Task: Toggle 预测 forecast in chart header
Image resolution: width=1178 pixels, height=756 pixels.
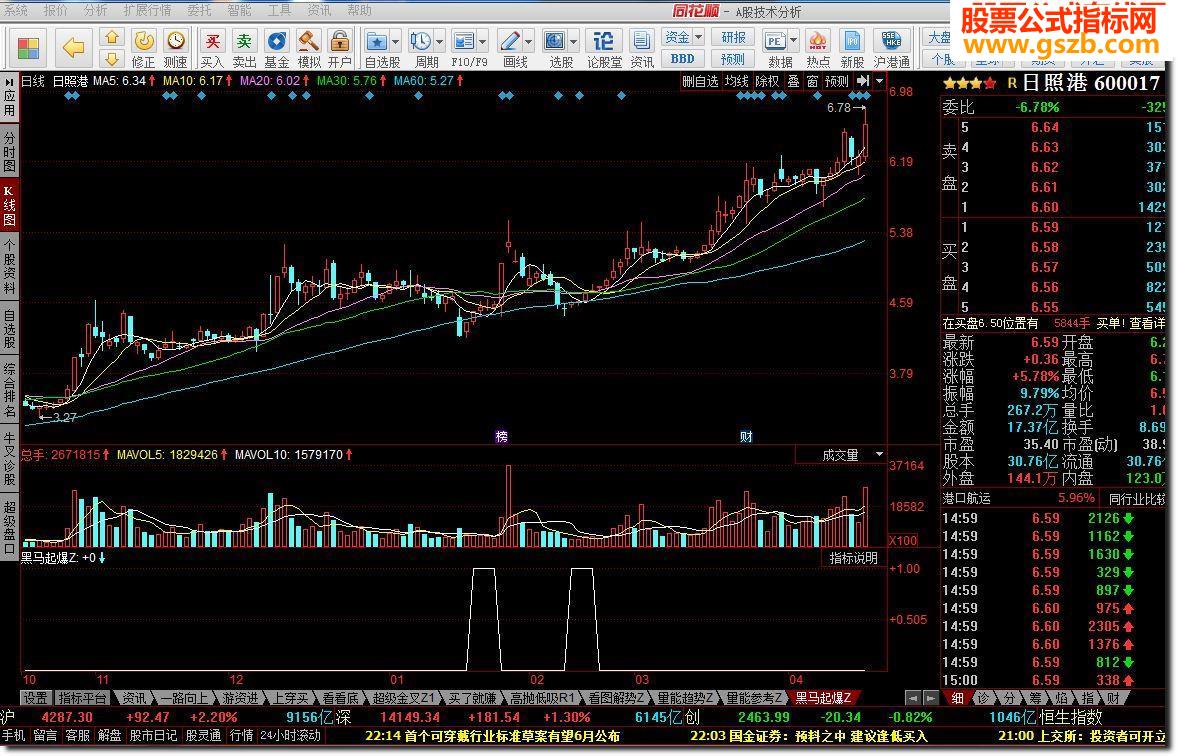Action: point(837,81)
